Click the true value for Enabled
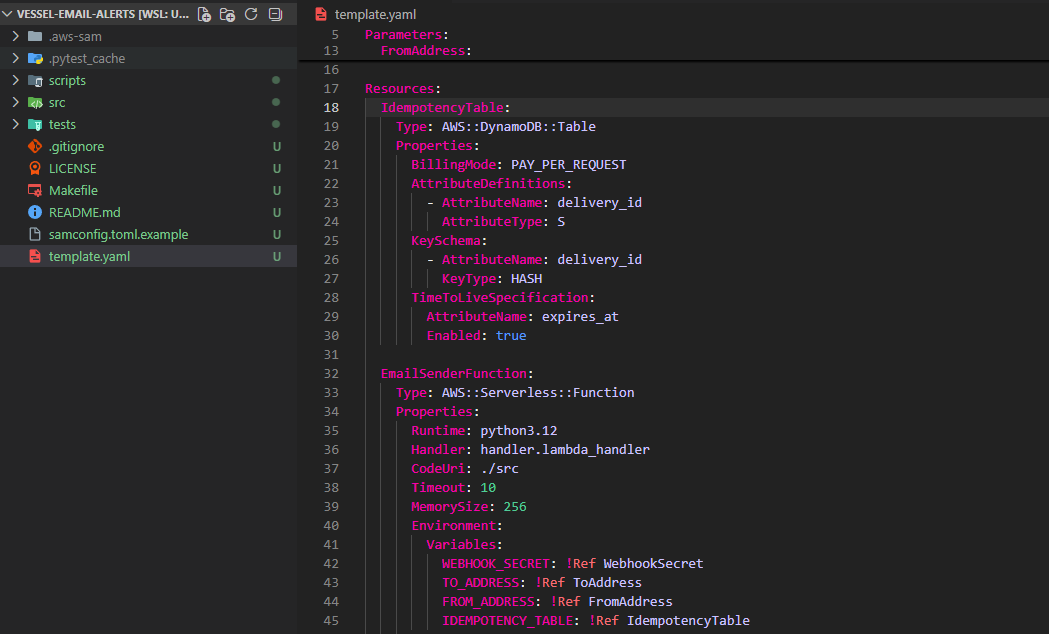 click(x=511, y=336)
